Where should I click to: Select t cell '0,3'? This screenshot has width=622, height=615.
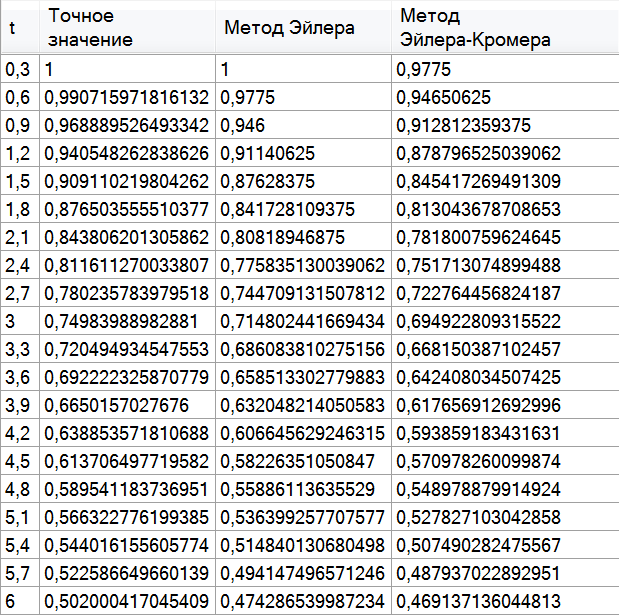coord(20,69)
